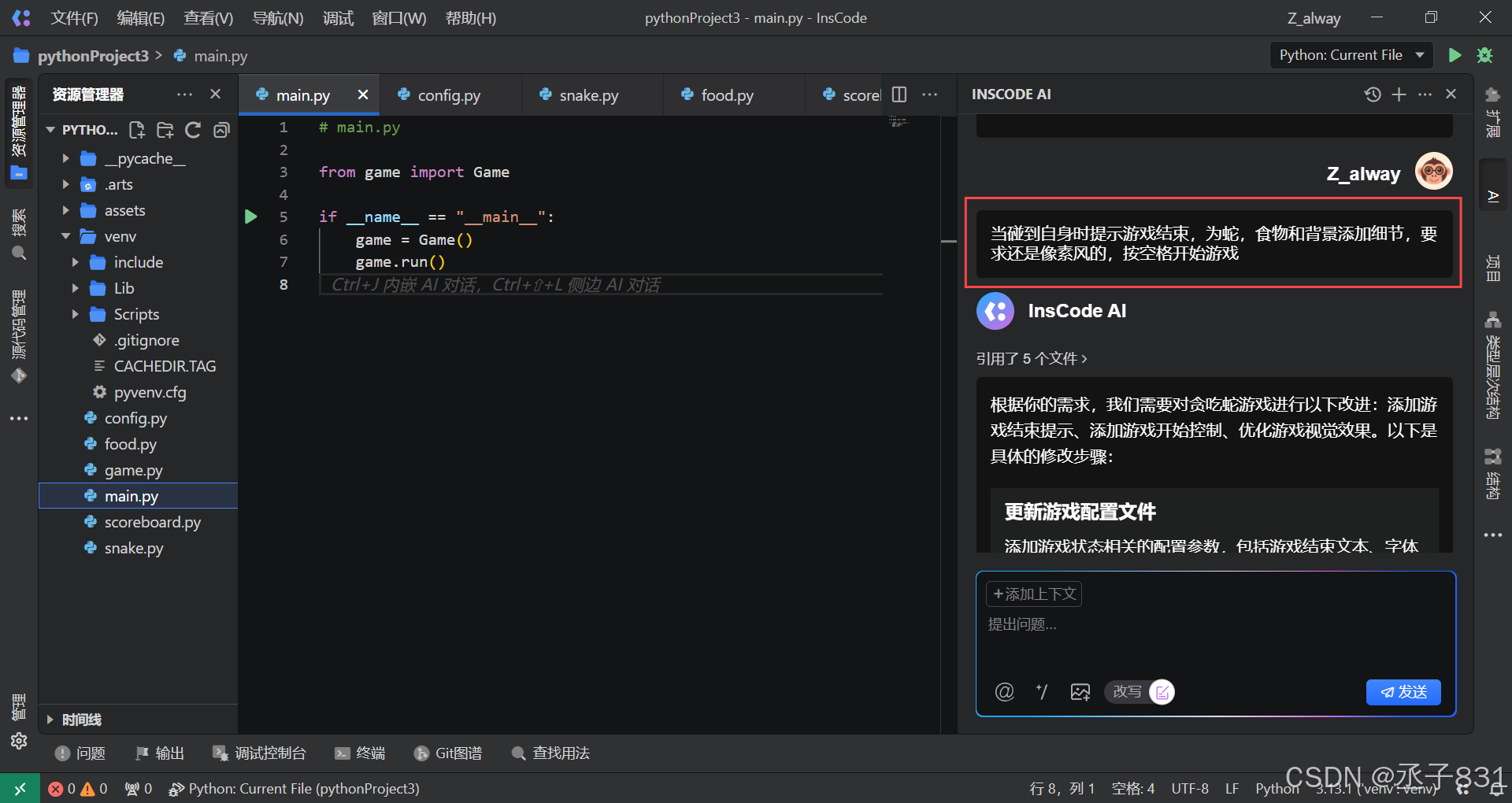Start a new AI chat with plus icon
1512x803 pixels.
(x=1399, y=94)
